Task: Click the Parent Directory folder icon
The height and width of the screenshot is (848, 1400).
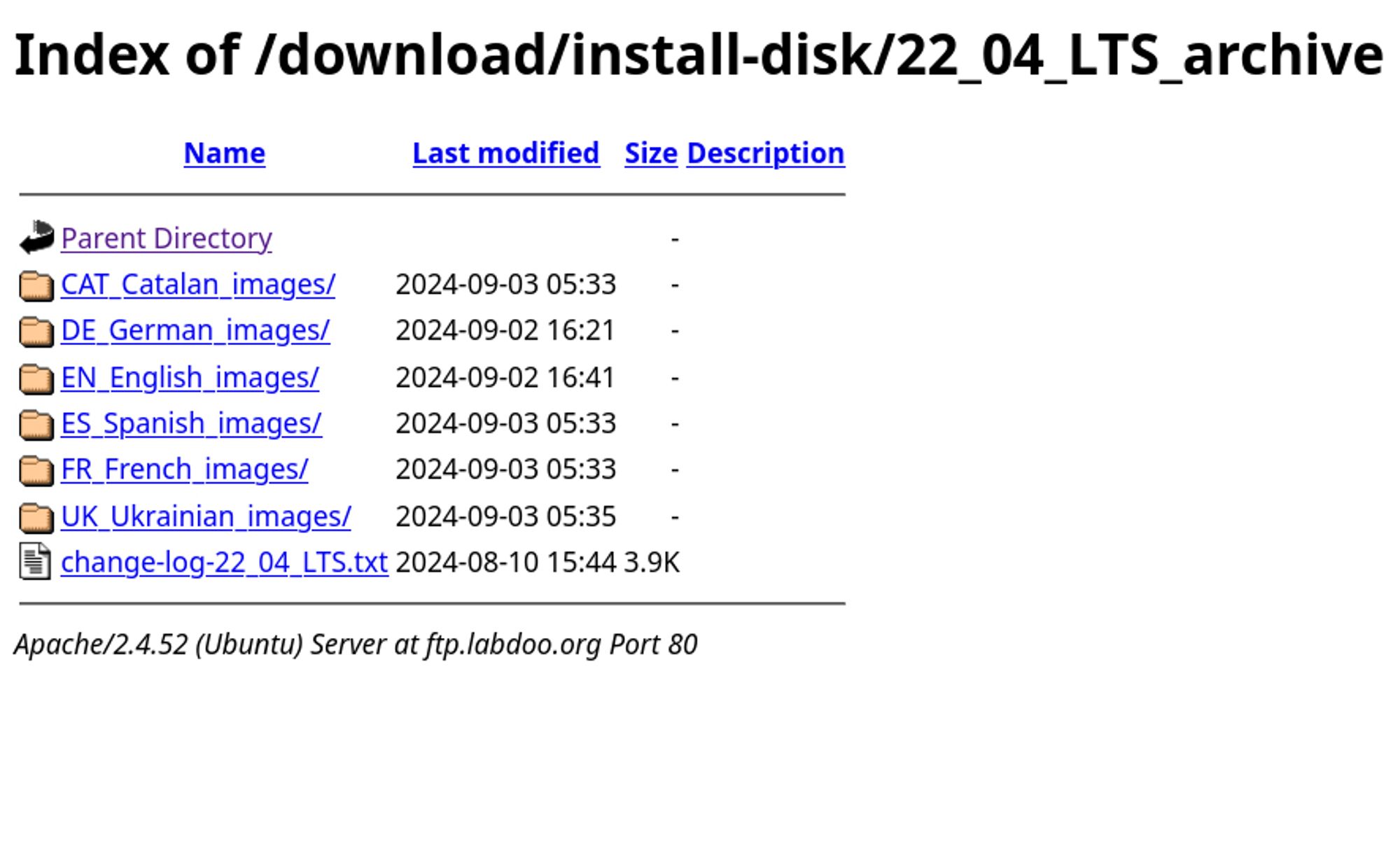Action: tap(35, 237)
